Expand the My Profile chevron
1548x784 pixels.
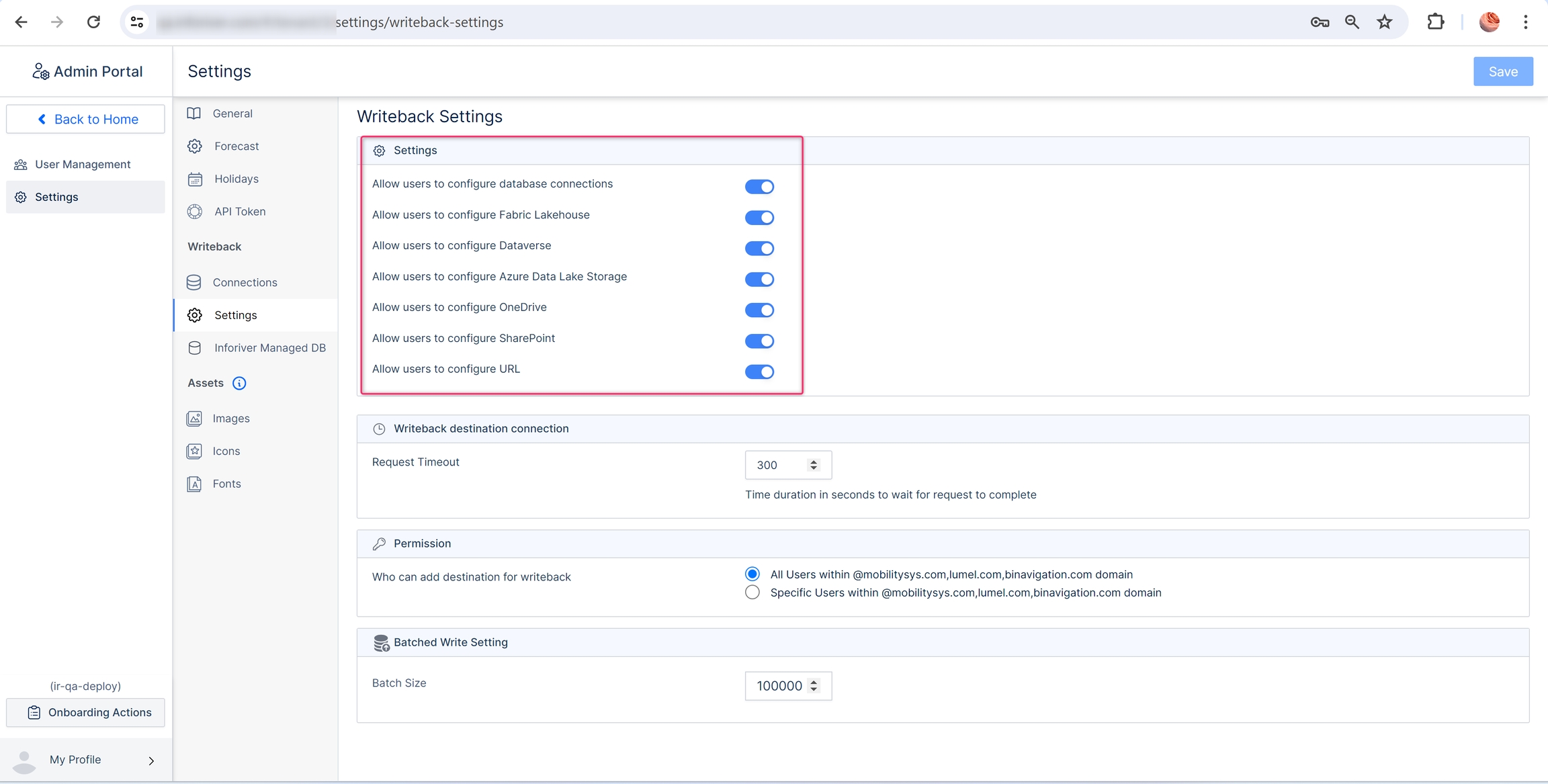pos(151,760)
